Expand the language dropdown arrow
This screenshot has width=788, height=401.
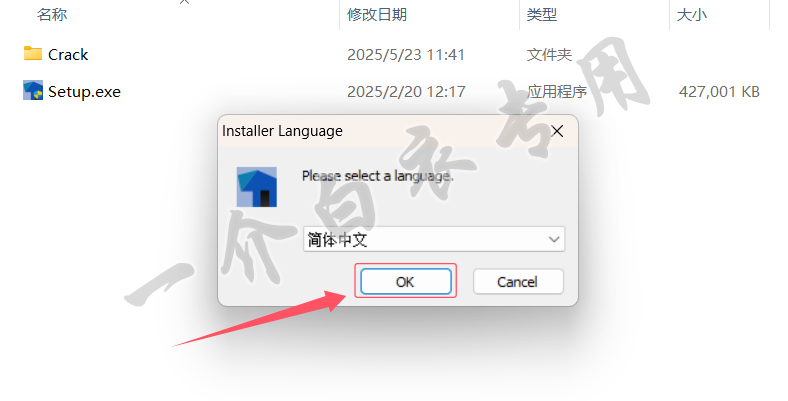[554, 239]
